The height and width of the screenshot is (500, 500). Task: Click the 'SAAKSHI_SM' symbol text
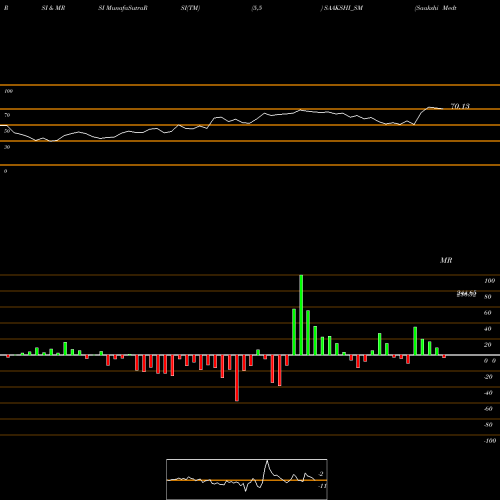click(x=343, y=8)
